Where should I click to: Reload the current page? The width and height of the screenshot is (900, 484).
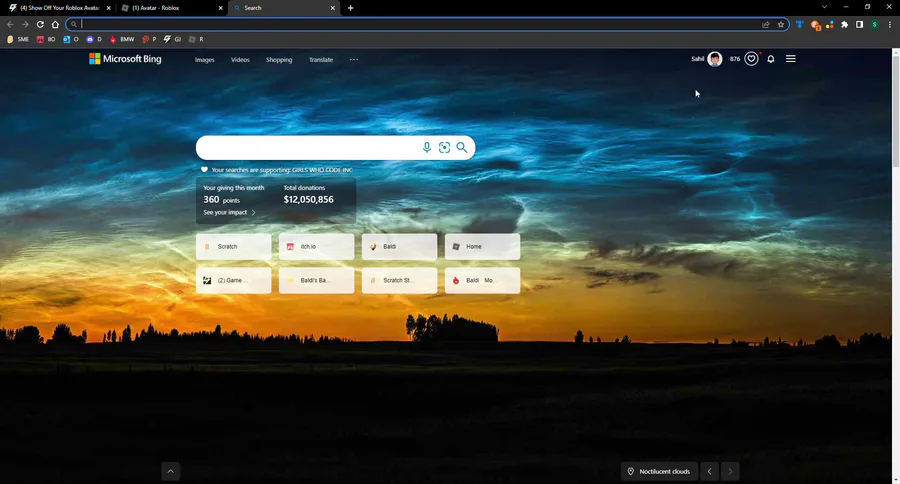coord(40,24)
